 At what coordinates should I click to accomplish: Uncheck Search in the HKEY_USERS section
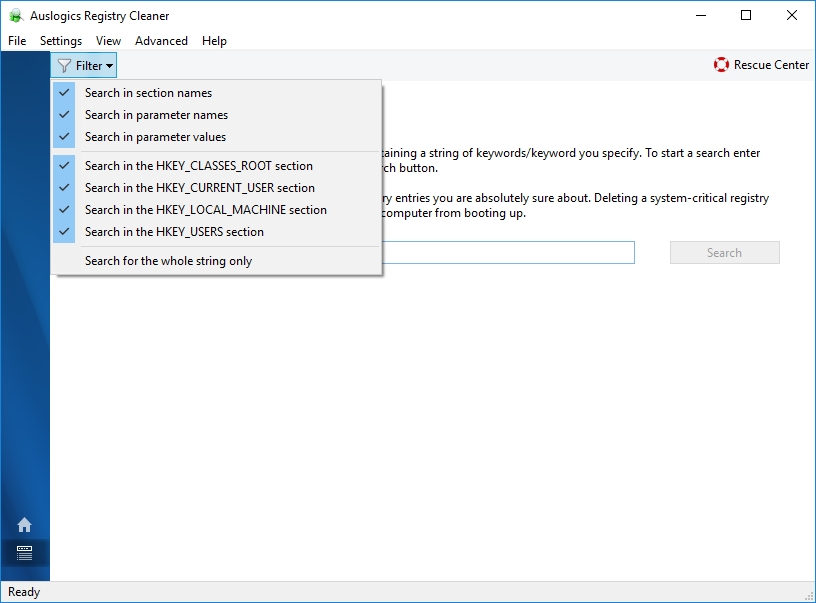click(x=174, y=232)
